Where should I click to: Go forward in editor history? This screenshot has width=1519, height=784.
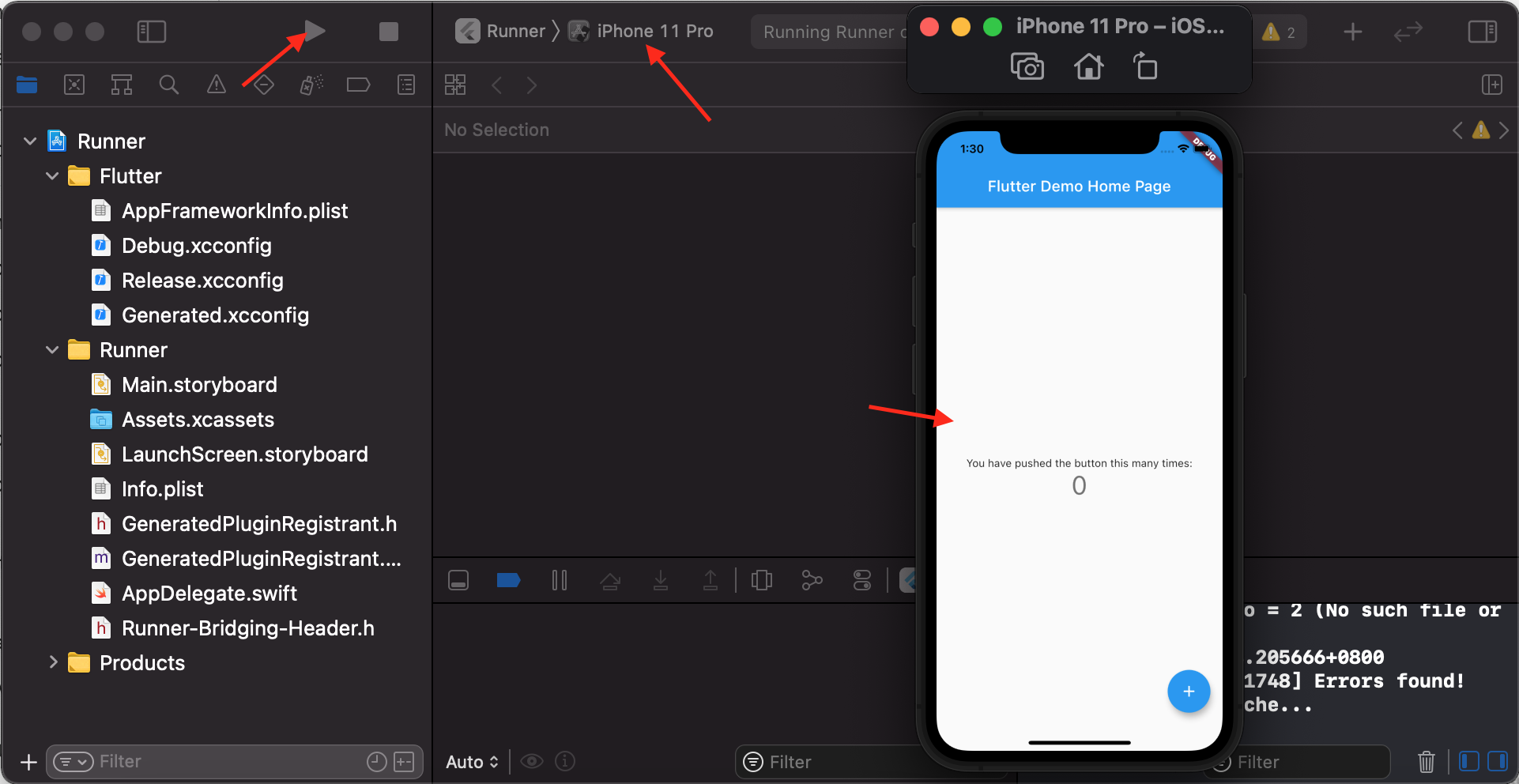tap(532, 85)
